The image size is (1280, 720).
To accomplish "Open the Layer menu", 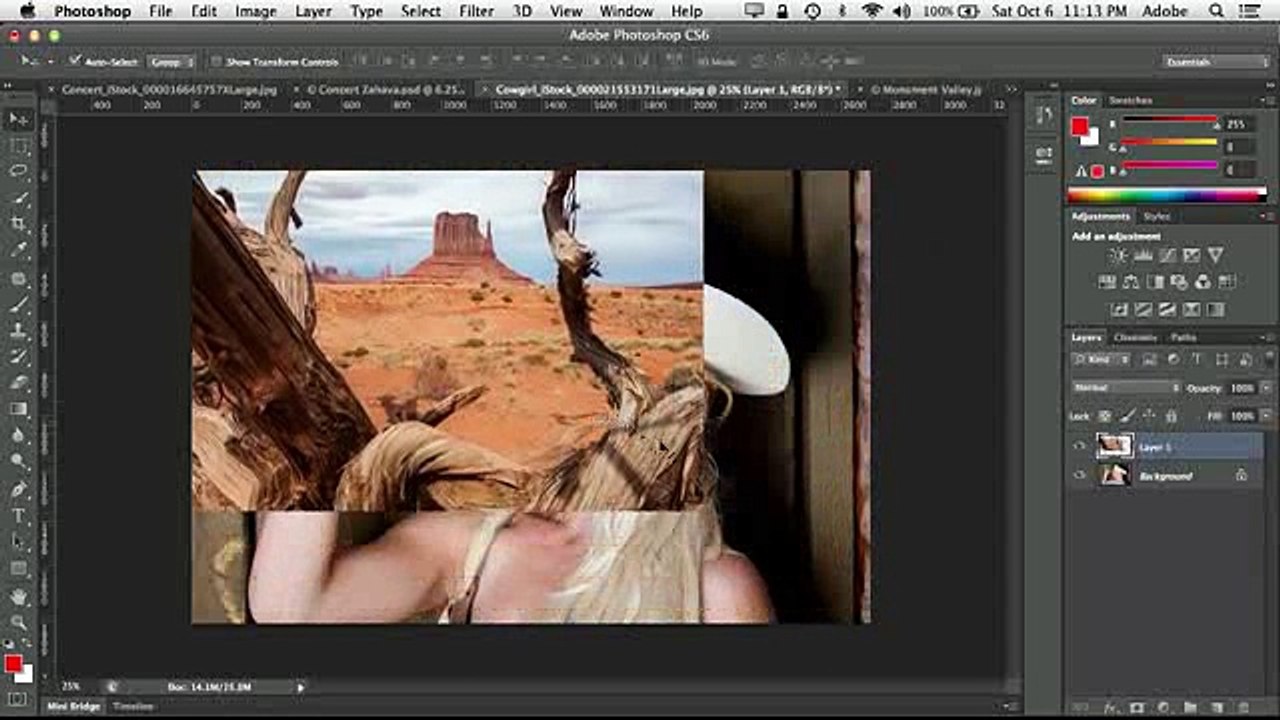I will (313, 11).
